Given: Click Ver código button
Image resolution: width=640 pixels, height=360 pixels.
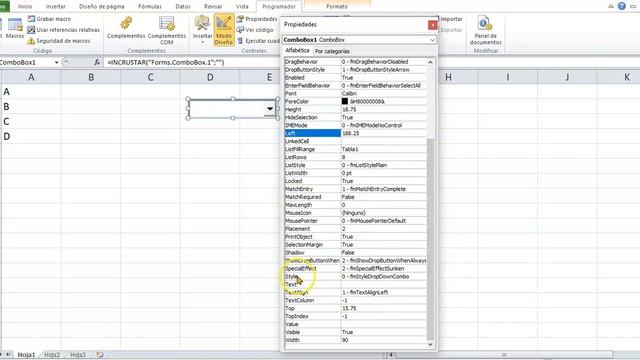Looking at the screenshot, I should click(256, 30).
